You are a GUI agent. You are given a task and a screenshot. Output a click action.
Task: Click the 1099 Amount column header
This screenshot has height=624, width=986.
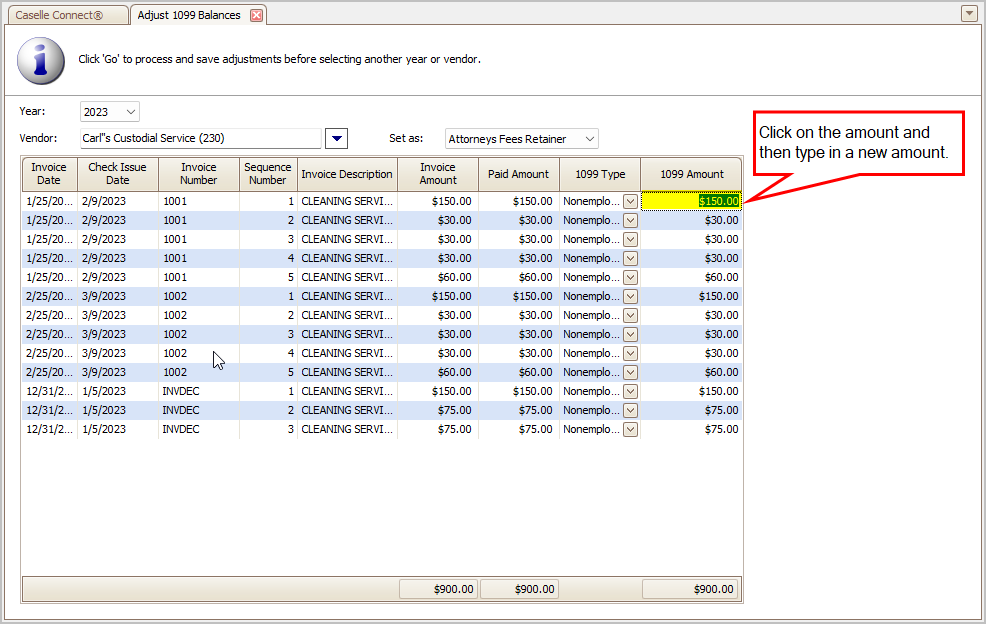(x=691, y=174)
